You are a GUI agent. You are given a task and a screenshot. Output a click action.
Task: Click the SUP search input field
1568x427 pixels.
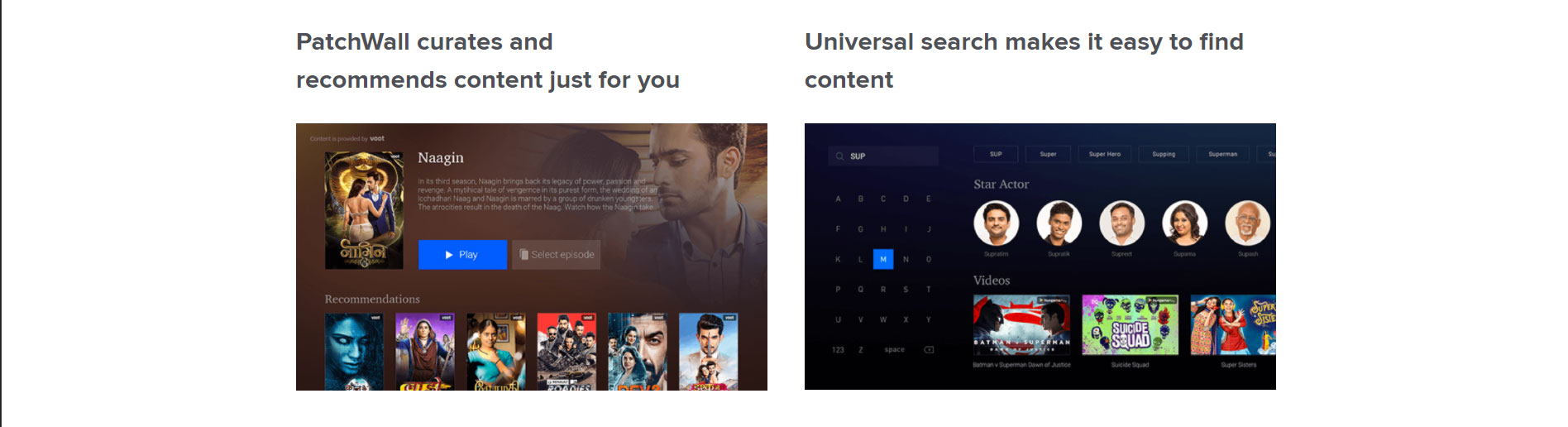883,156
